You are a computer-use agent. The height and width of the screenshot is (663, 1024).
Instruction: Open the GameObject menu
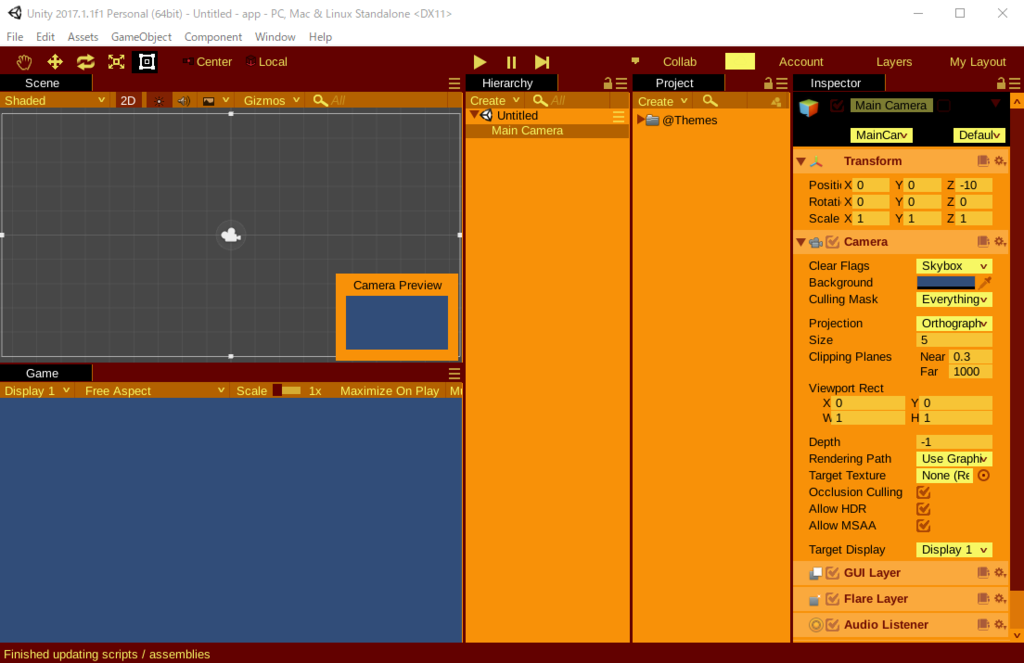coord(141,36)
